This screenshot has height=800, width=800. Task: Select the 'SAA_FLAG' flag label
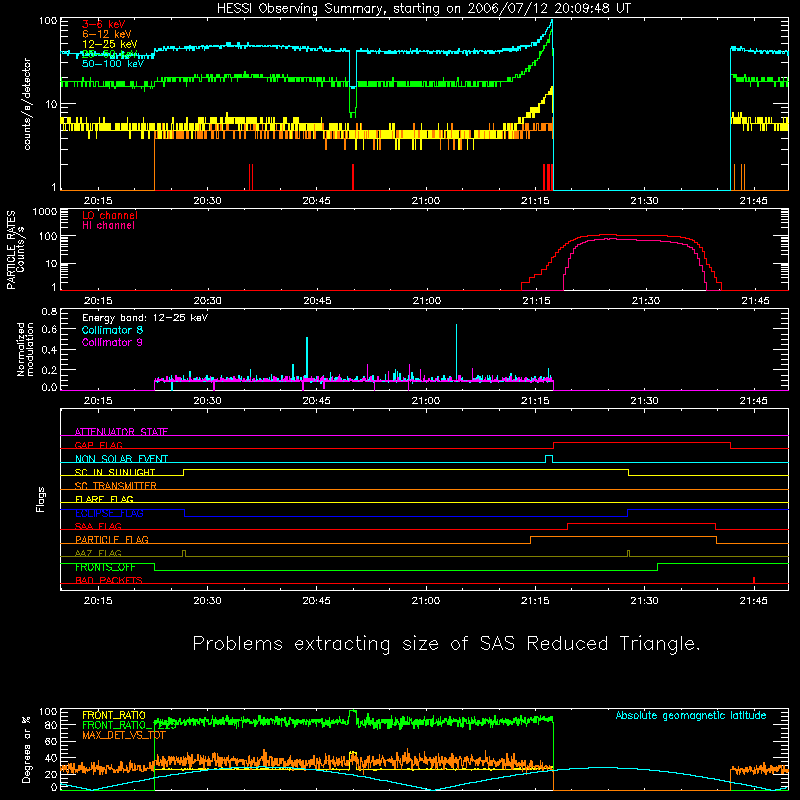pyautogui.click(x=98, y=527)
